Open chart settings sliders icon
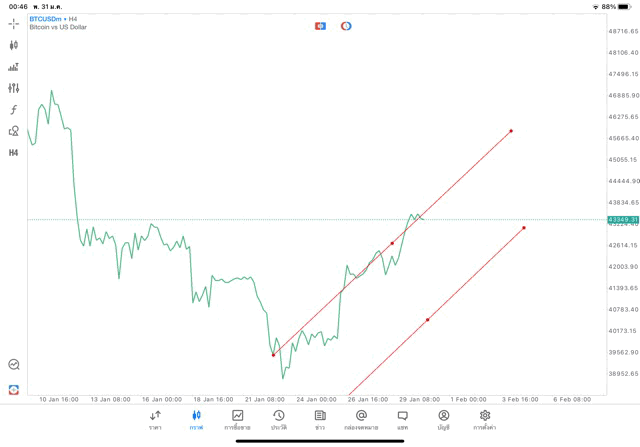This screenshot has height=447, width=640. (x=14, y=88)
